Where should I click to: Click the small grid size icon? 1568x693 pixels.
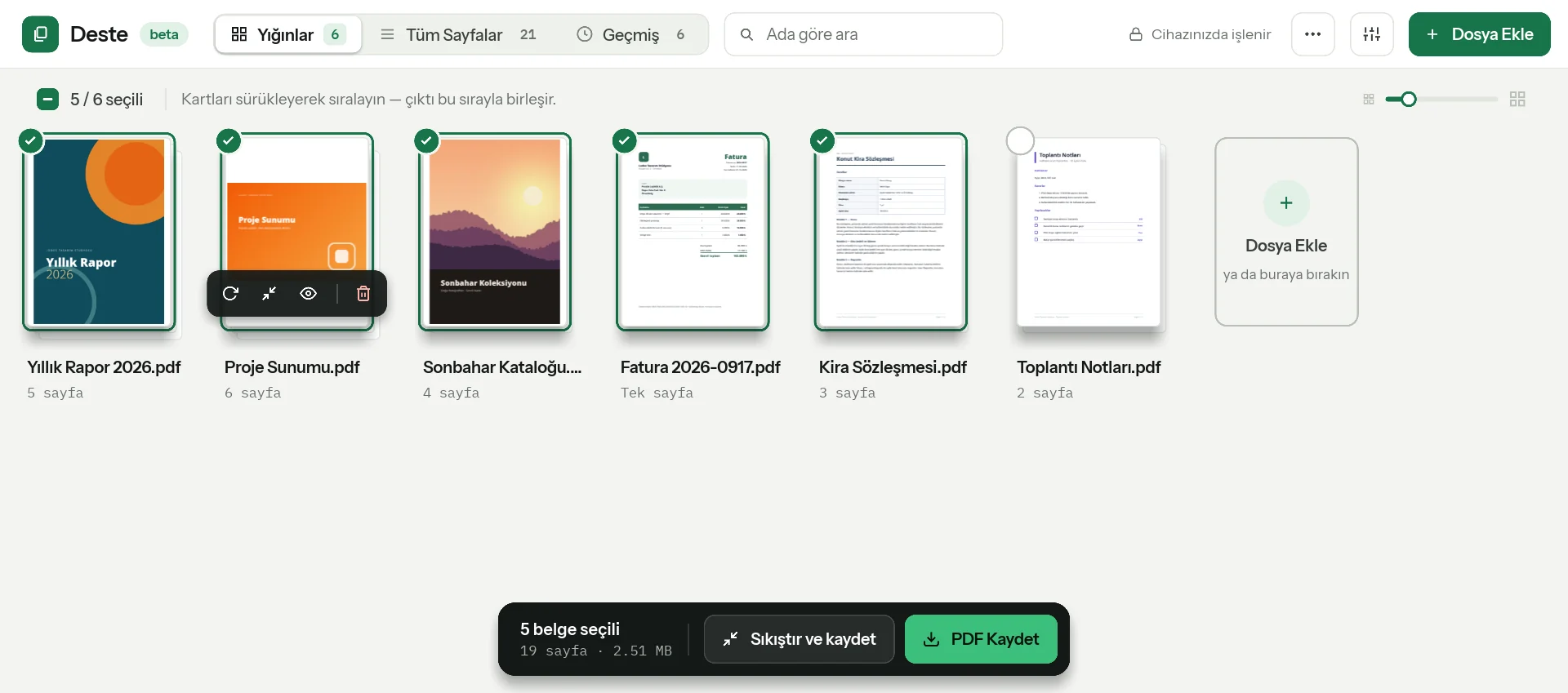tap(1369, 100)
